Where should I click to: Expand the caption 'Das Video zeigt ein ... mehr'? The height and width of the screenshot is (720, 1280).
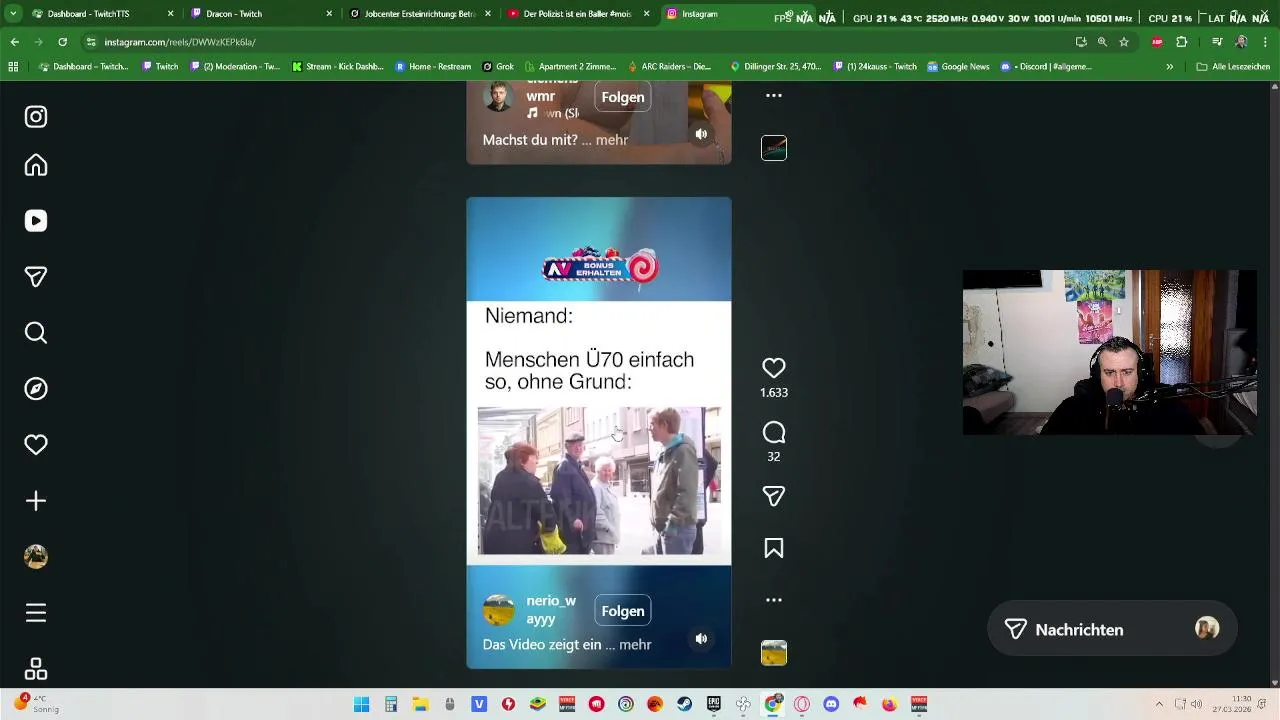click(567, 645)
